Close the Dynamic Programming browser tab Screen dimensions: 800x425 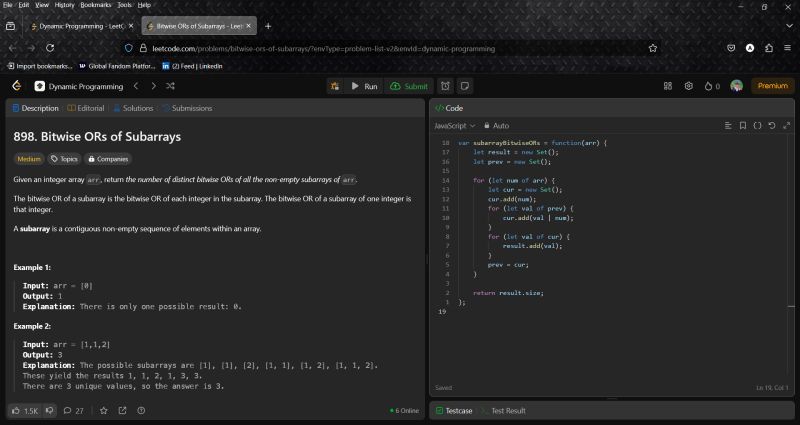click(x=131, y=26)
